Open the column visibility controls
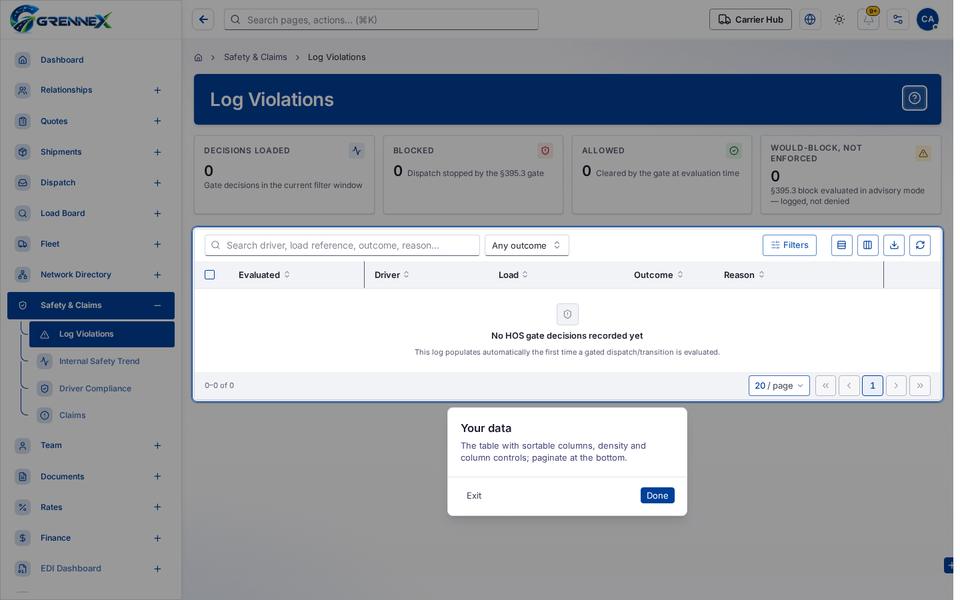This screenshot has width=960, height=600. (x=868, y=246)
